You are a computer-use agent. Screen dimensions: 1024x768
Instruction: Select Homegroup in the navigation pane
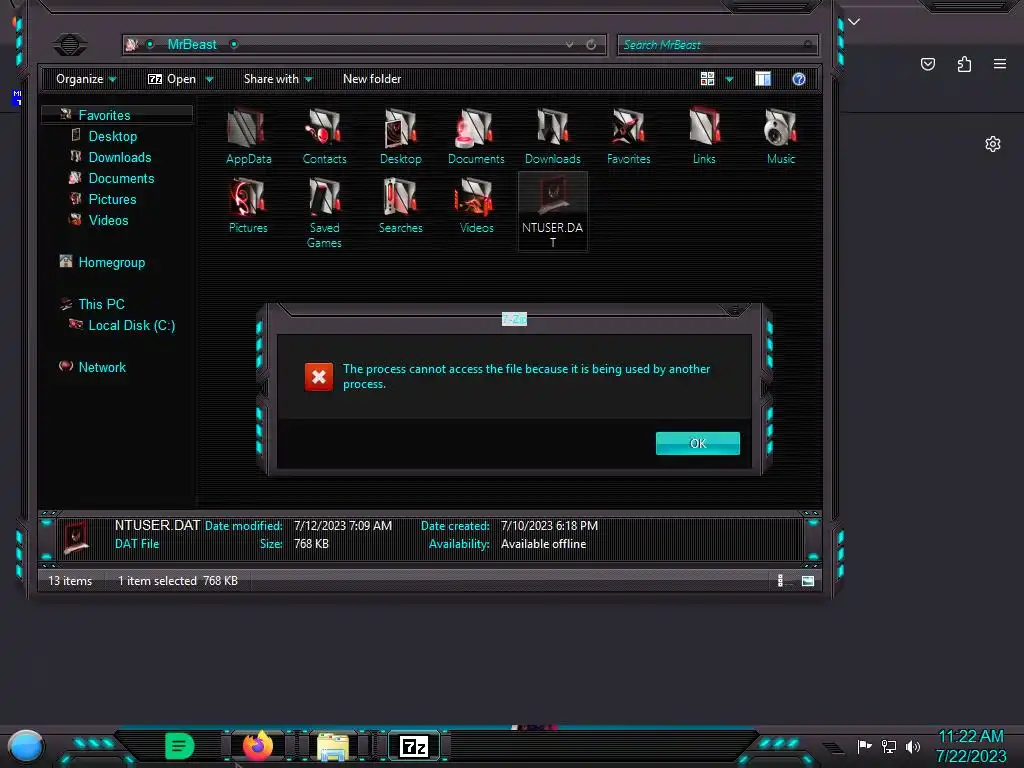point(112,263)
